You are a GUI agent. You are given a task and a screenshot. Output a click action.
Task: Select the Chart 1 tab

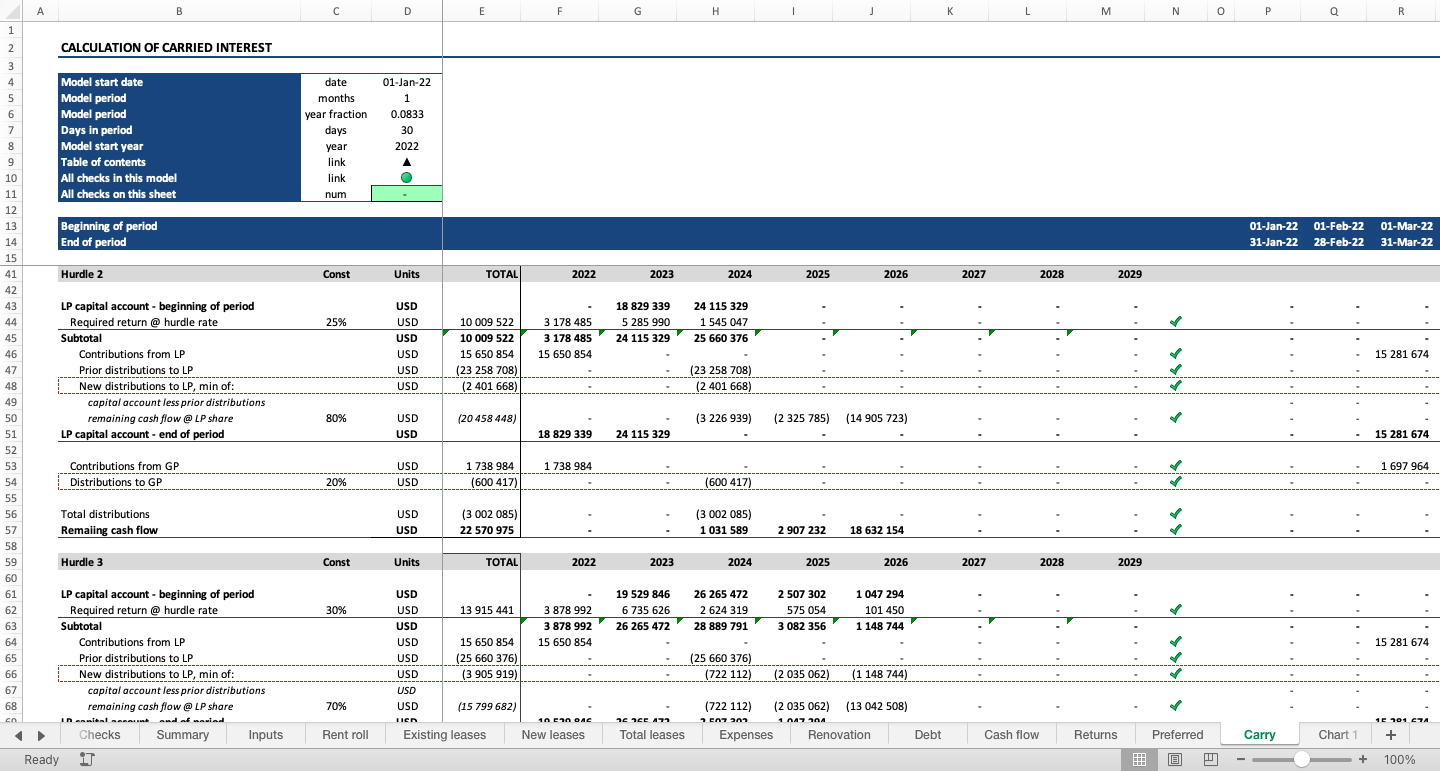click(x=1336, y=734)
